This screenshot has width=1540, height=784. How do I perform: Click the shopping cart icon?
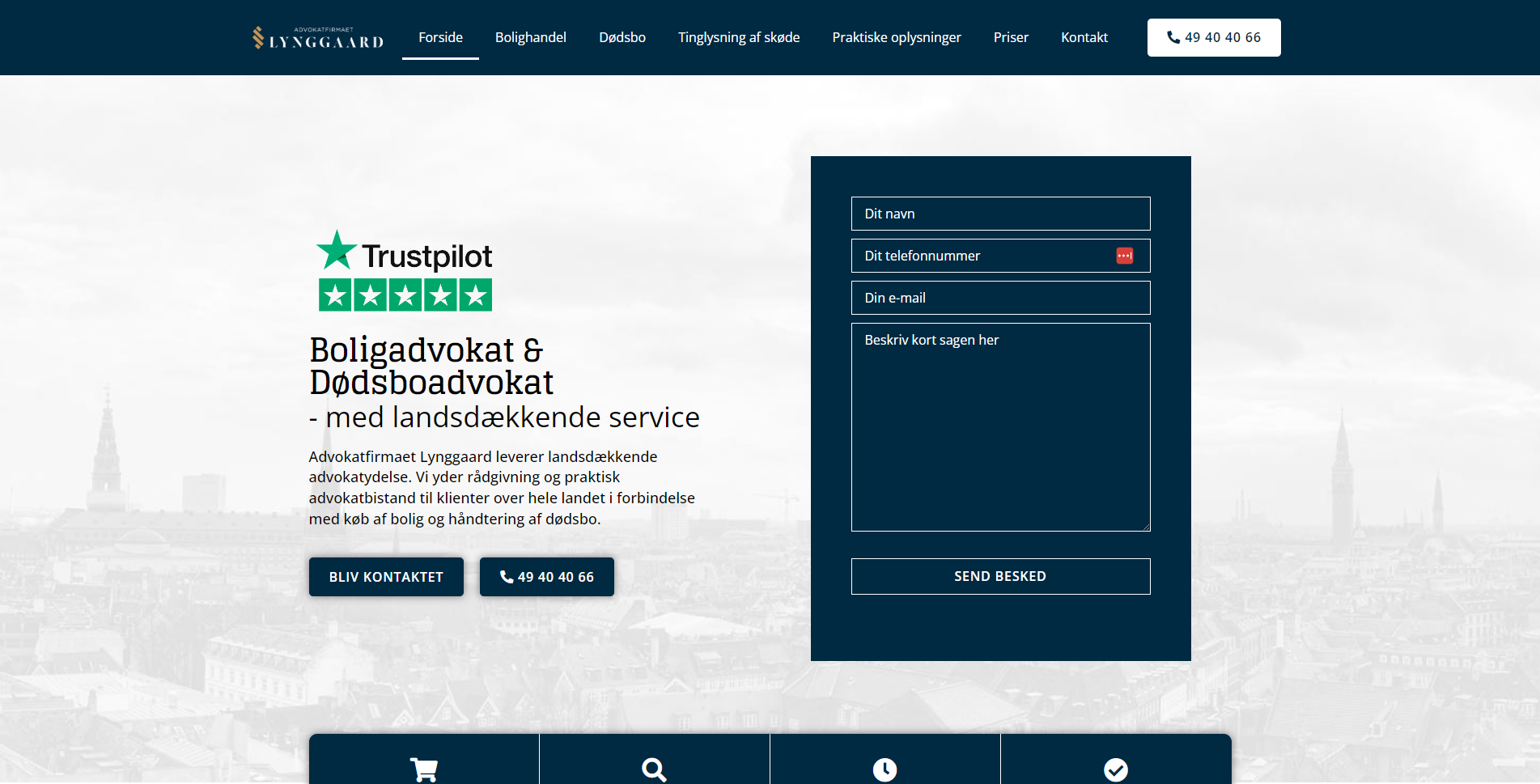[424, 769]
